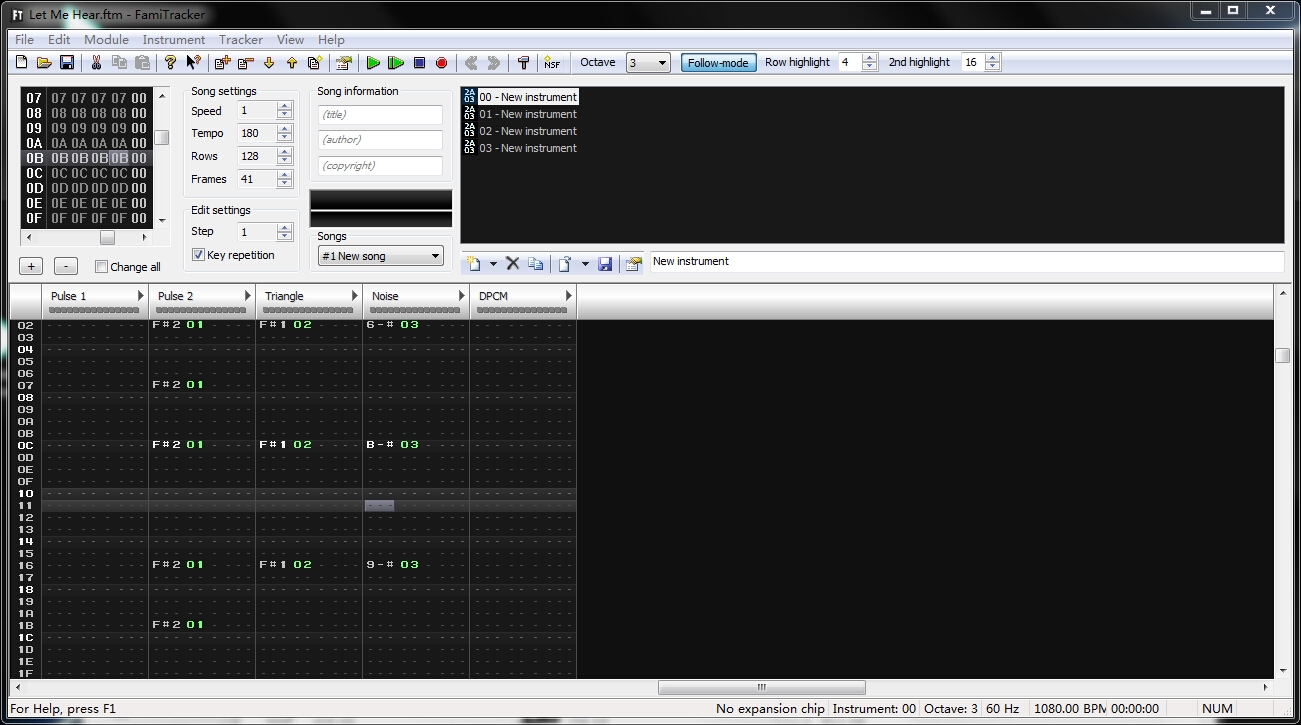
Task: Select instrument 02 - New instrument
Action: point(528,131)
